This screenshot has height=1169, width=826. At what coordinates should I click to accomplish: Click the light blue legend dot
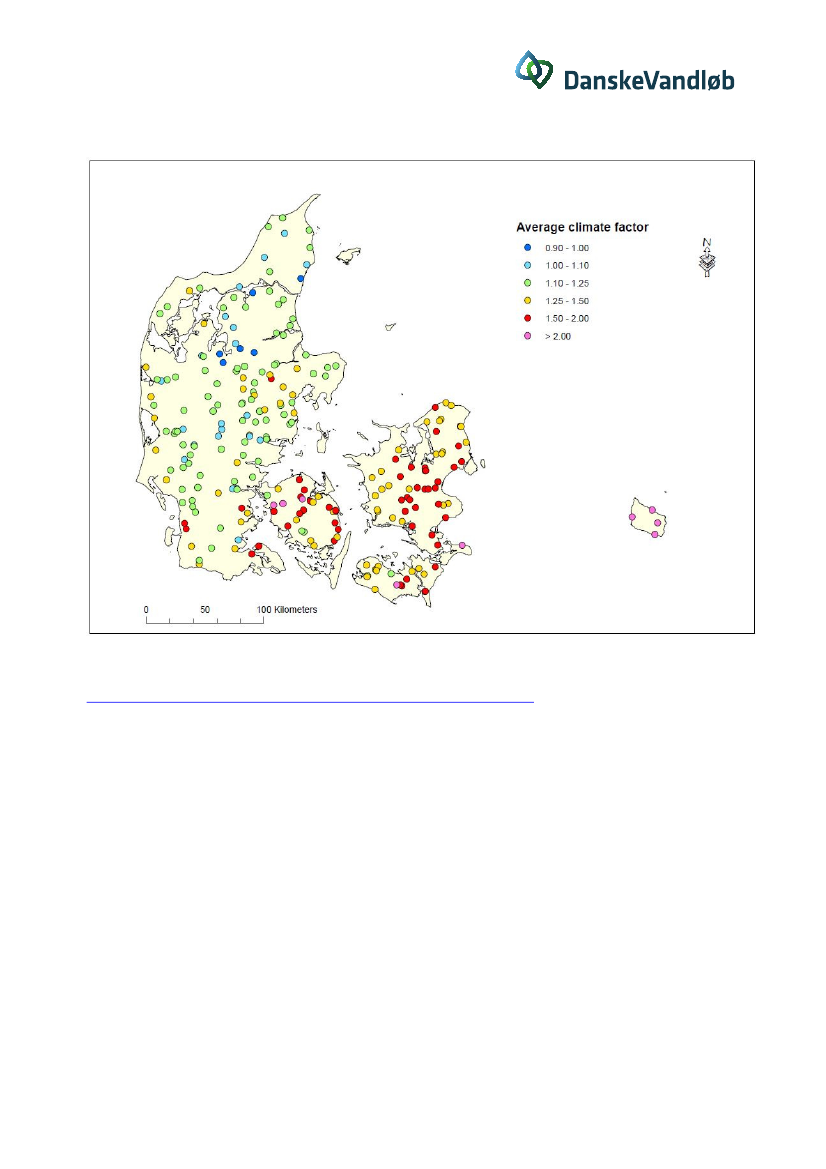[527, 264]
